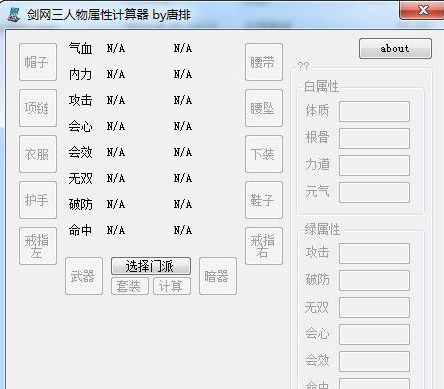Open the 项链 (necklace) equipment slot
Viewport: 444px width, 389px height.
38,108
